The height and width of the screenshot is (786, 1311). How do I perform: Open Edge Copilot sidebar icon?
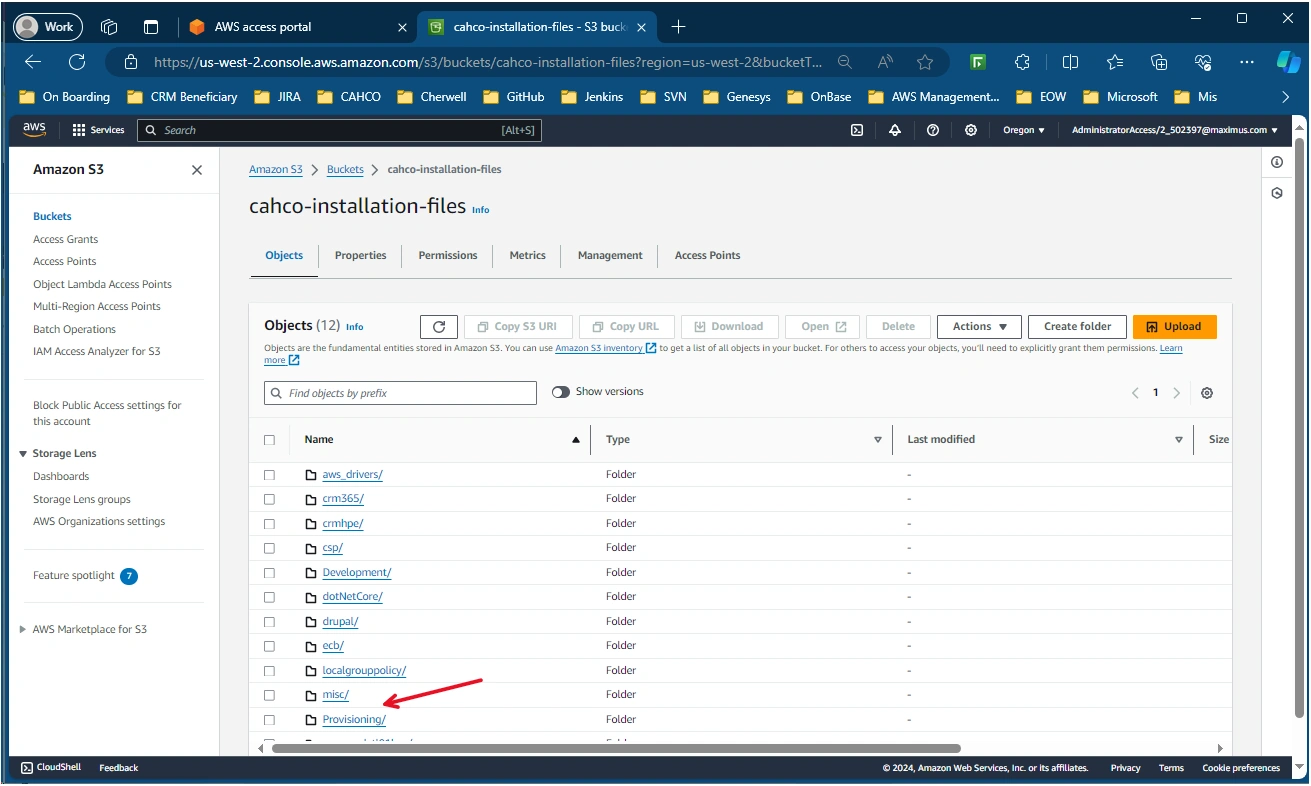click(x=1288, y=62)
